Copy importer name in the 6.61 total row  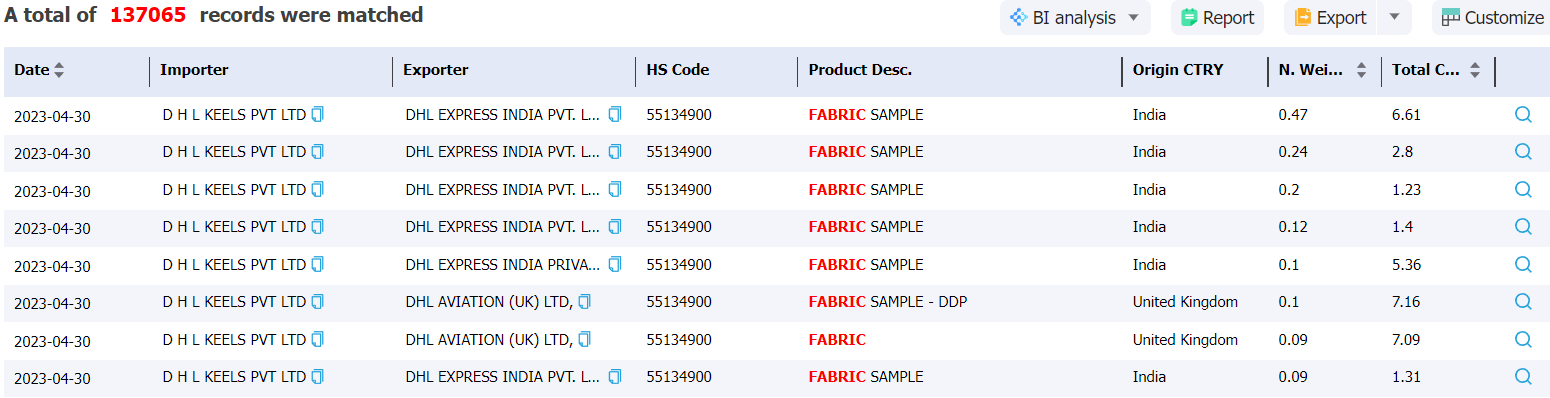tap(318, 115)
